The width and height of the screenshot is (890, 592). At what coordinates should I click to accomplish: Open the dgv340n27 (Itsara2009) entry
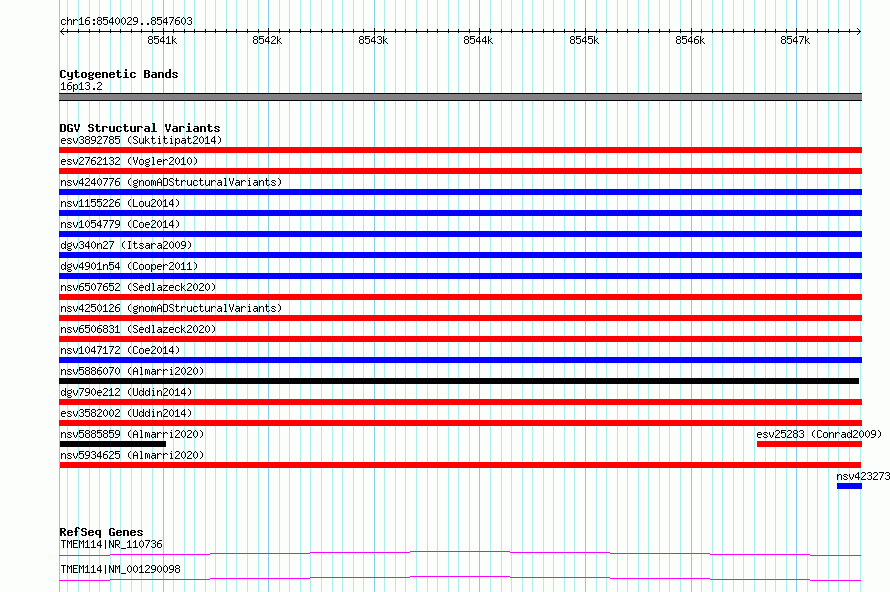126,245
